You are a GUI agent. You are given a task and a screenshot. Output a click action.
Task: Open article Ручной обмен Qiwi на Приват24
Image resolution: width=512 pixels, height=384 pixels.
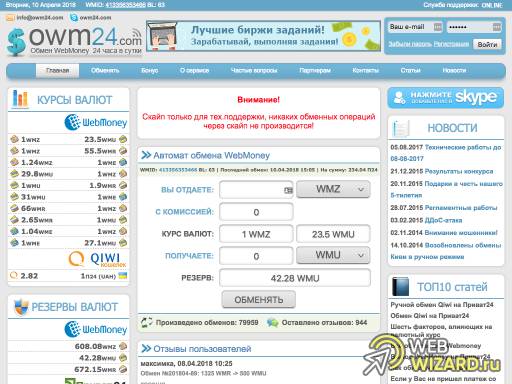coord(442,305)
